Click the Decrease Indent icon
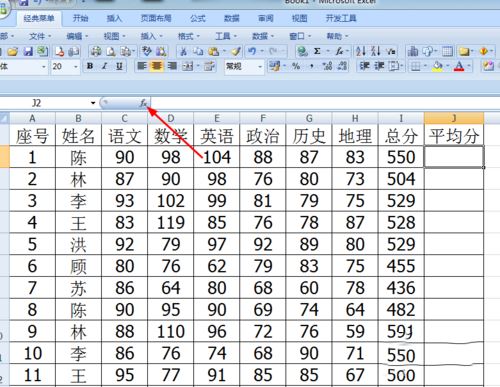 [364, 66]
